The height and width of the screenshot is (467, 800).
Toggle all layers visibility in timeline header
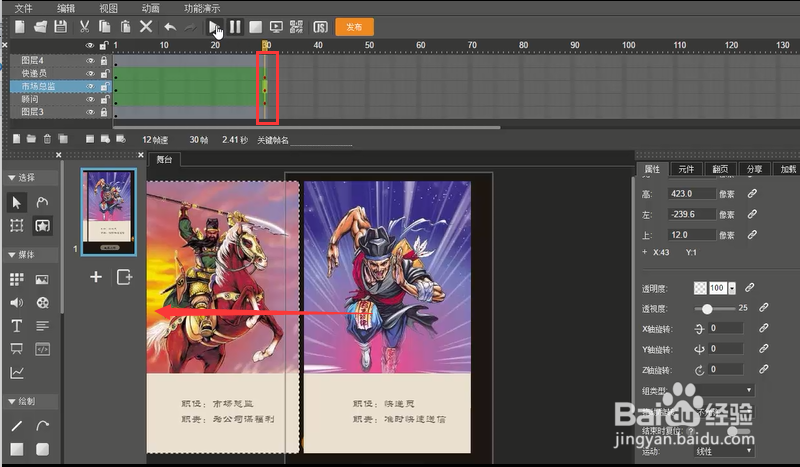pos(90,45)
